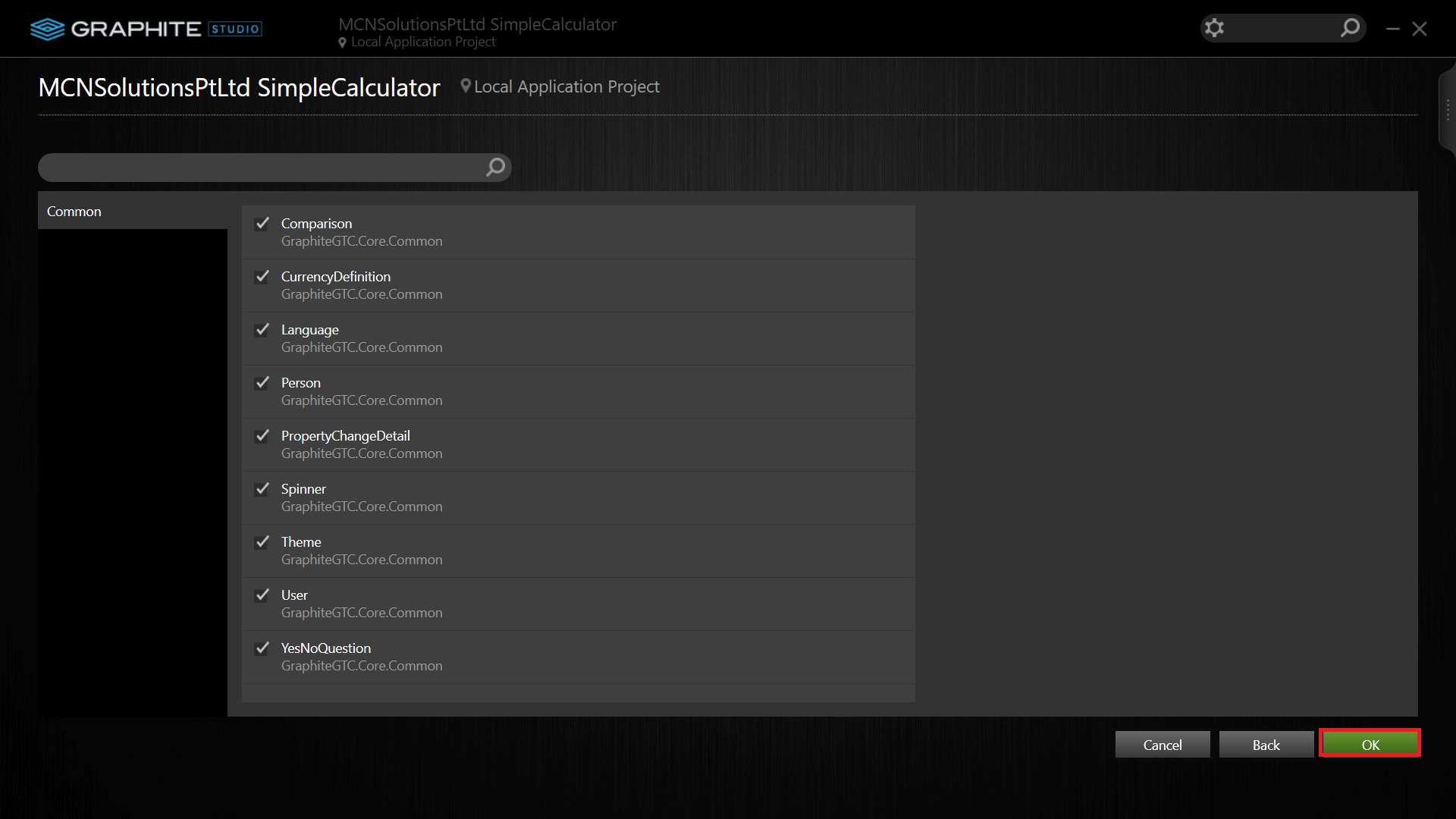
Task: Click the Back button
Action: 1266,745
